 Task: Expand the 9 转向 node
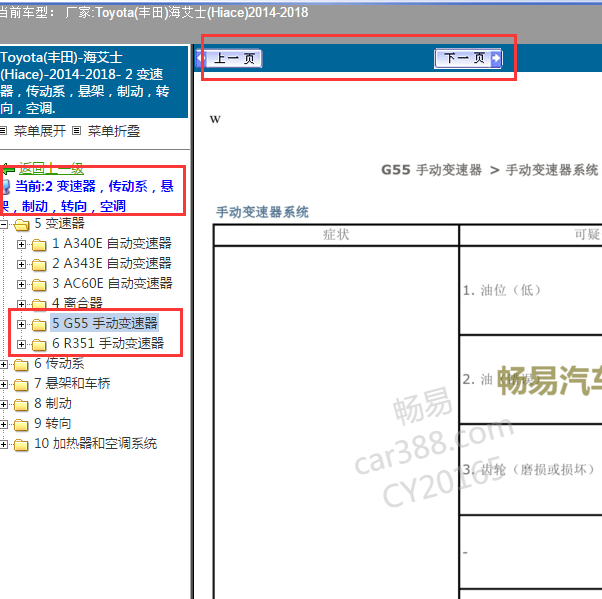click(3, 424)
